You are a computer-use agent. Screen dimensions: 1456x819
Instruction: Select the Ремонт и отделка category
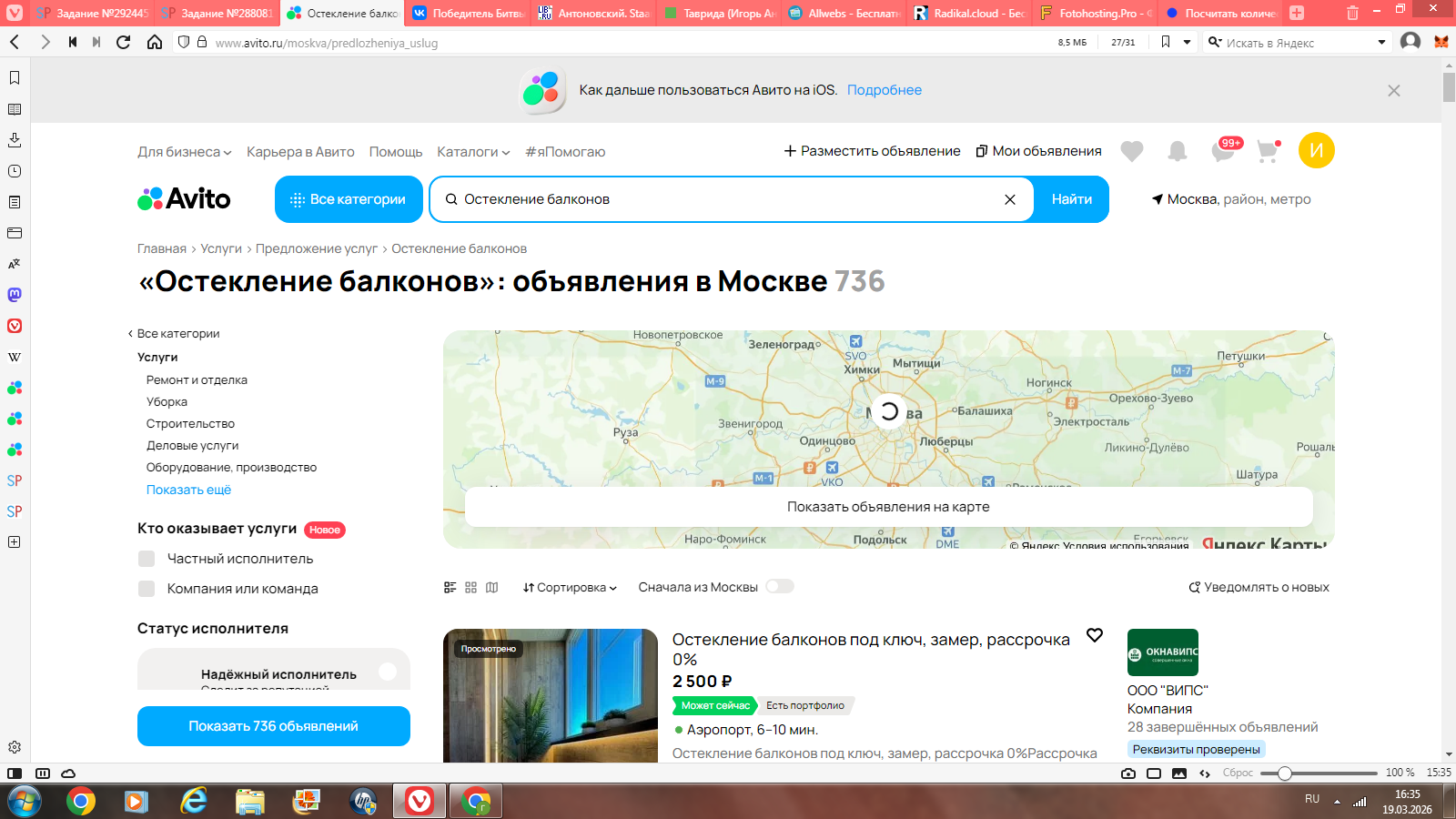coord(197,380)
